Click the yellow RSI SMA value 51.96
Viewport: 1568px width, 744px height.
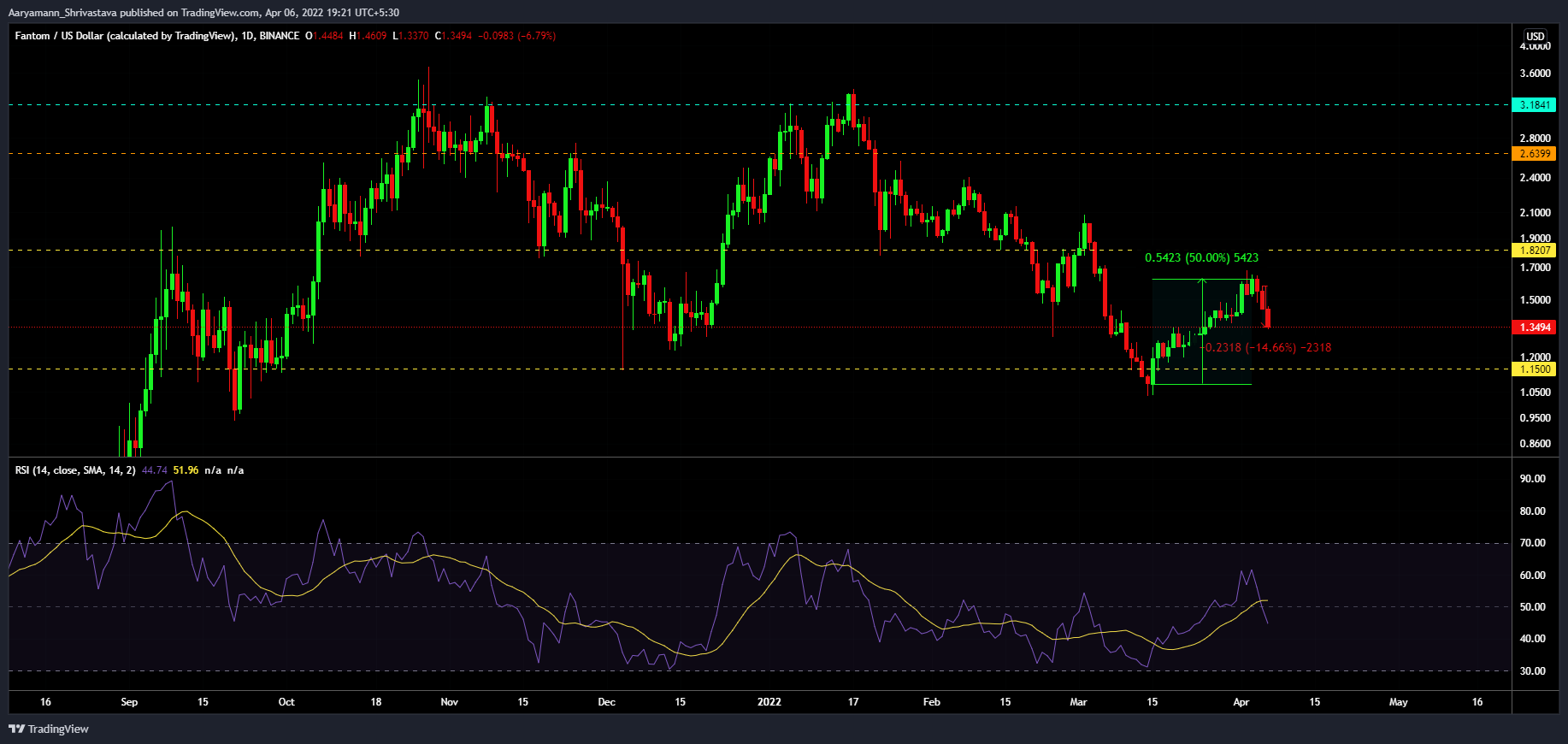pos(186,470)
